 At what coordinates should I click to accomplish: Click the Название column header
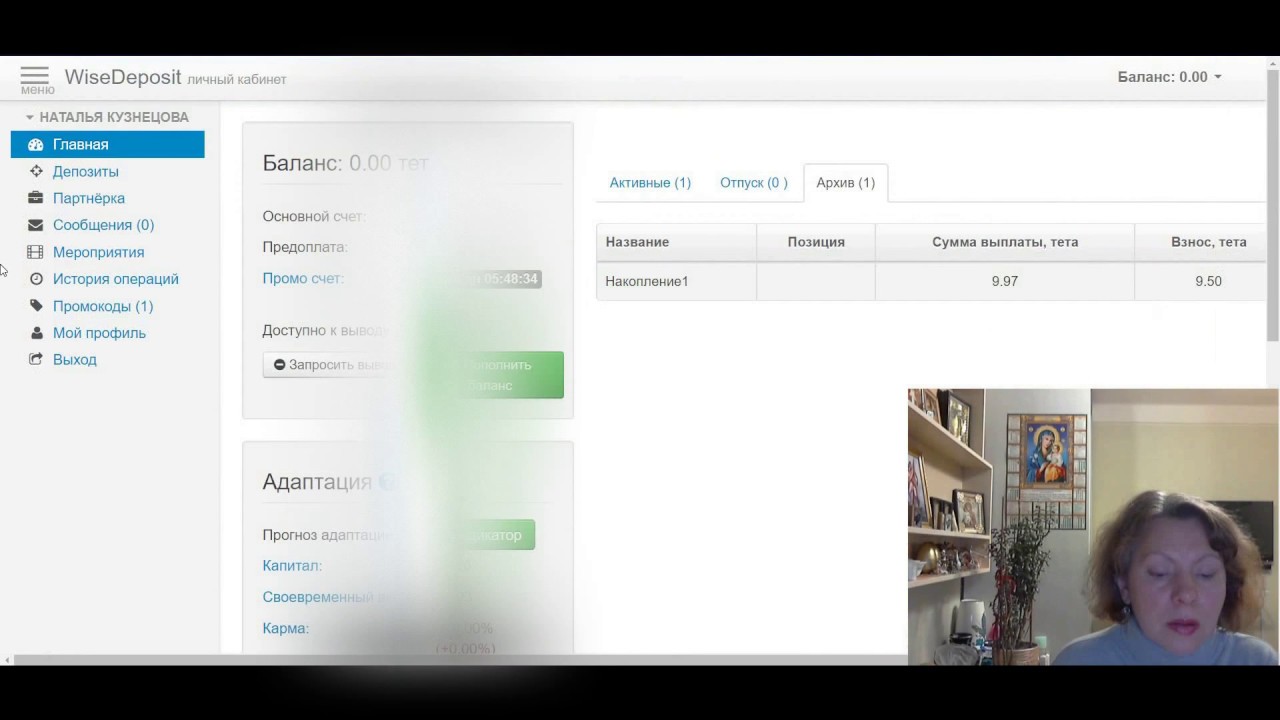[x=676, y=242]
